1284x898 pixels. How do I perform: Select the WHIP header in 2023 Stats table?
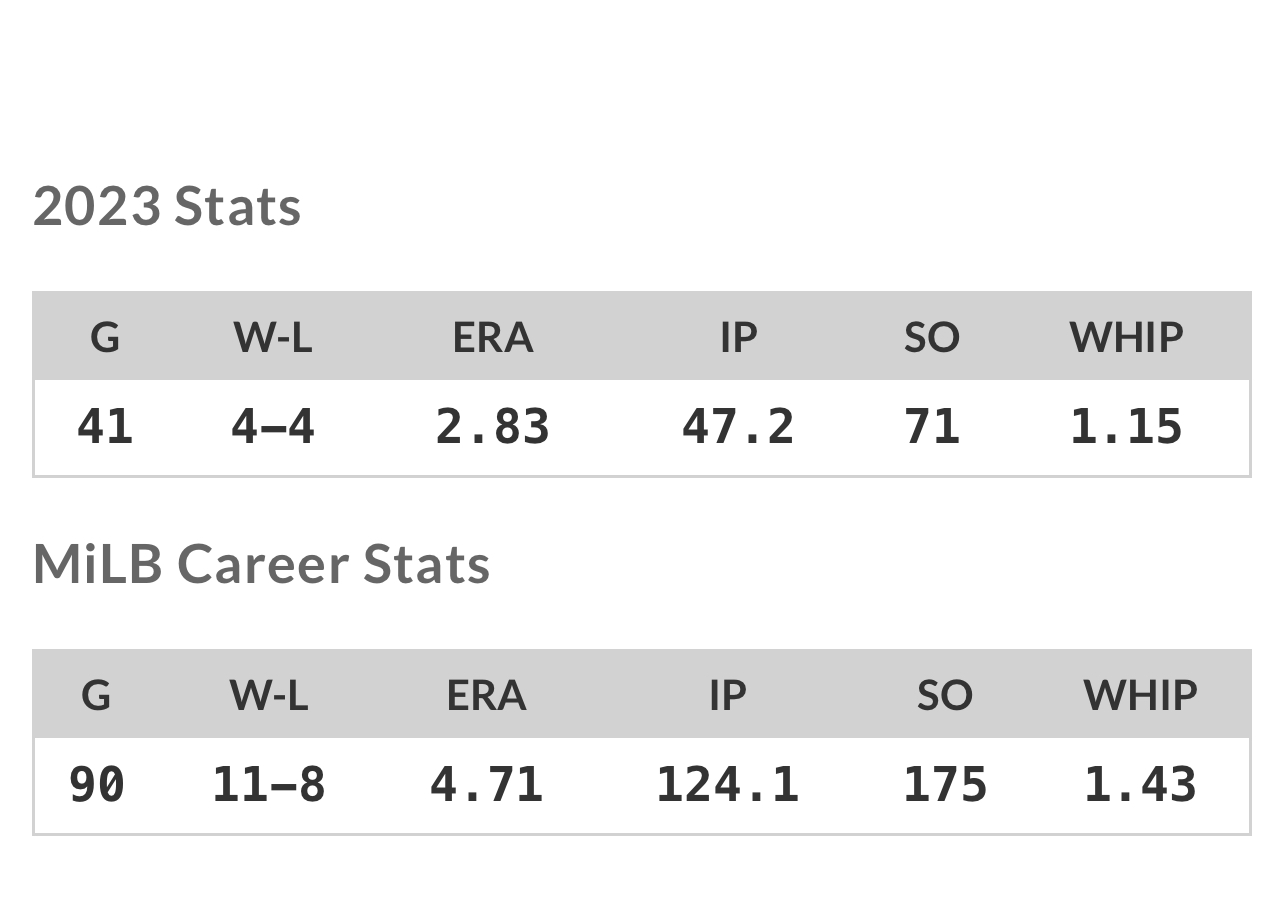click(x=1126, y=337)
